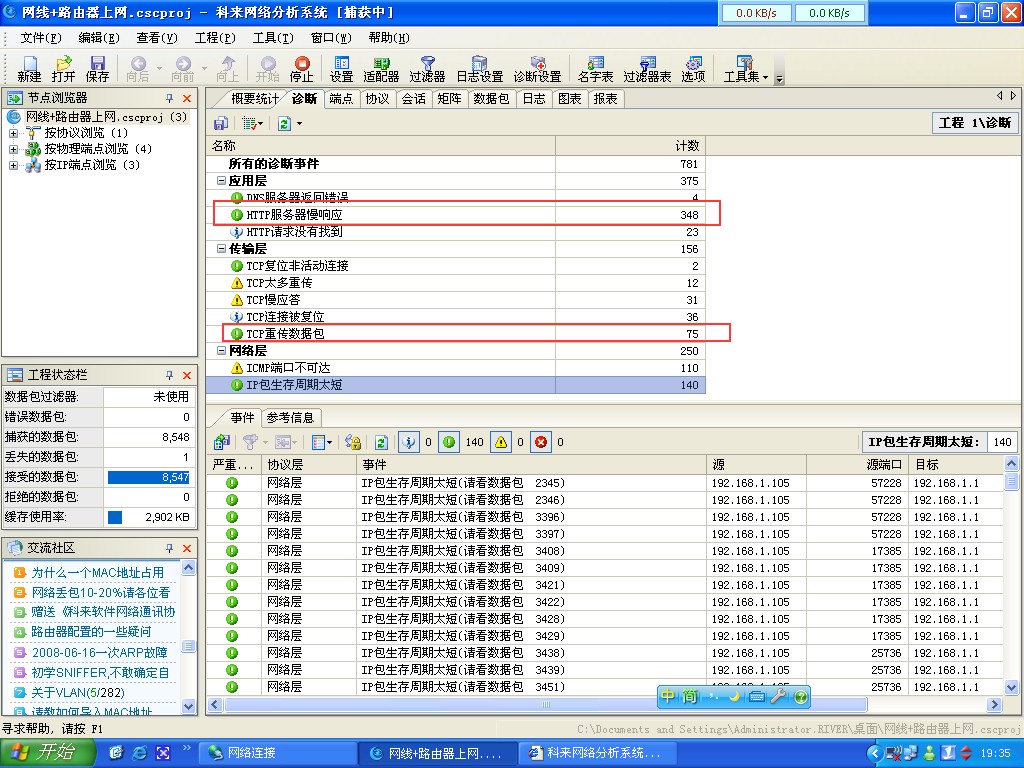
Task: Open the 路由器配置的一些疑问 community link
Action: (x=90, y=632)
